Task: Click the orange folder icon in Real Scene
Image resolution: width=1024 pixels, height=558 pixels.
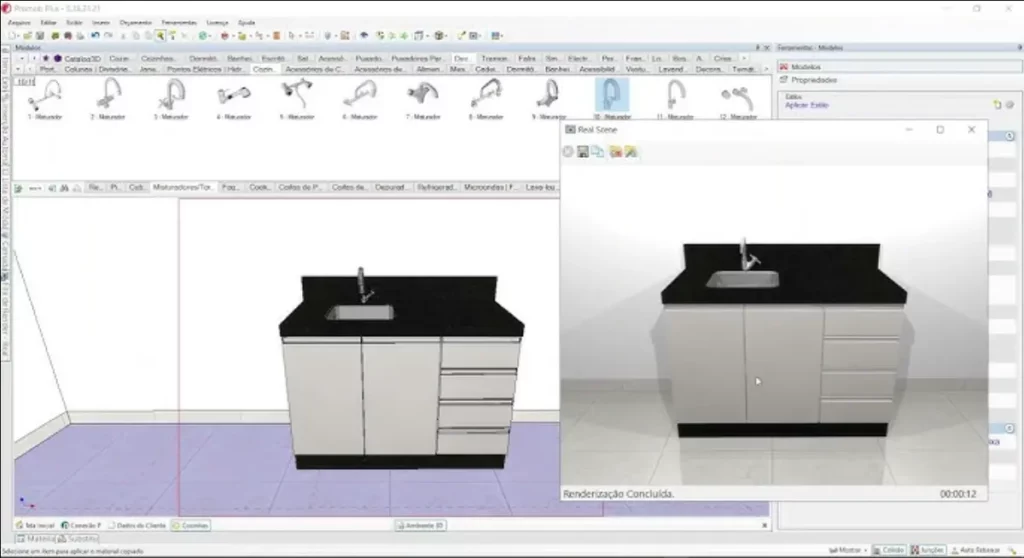Action: coord(615,152)
